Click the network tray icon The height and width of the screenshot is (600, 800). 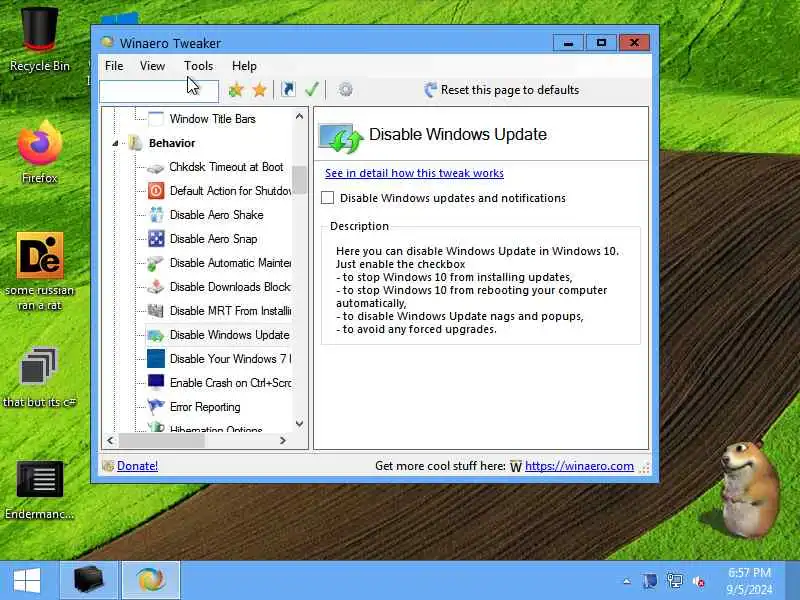(x=674, y=581)
